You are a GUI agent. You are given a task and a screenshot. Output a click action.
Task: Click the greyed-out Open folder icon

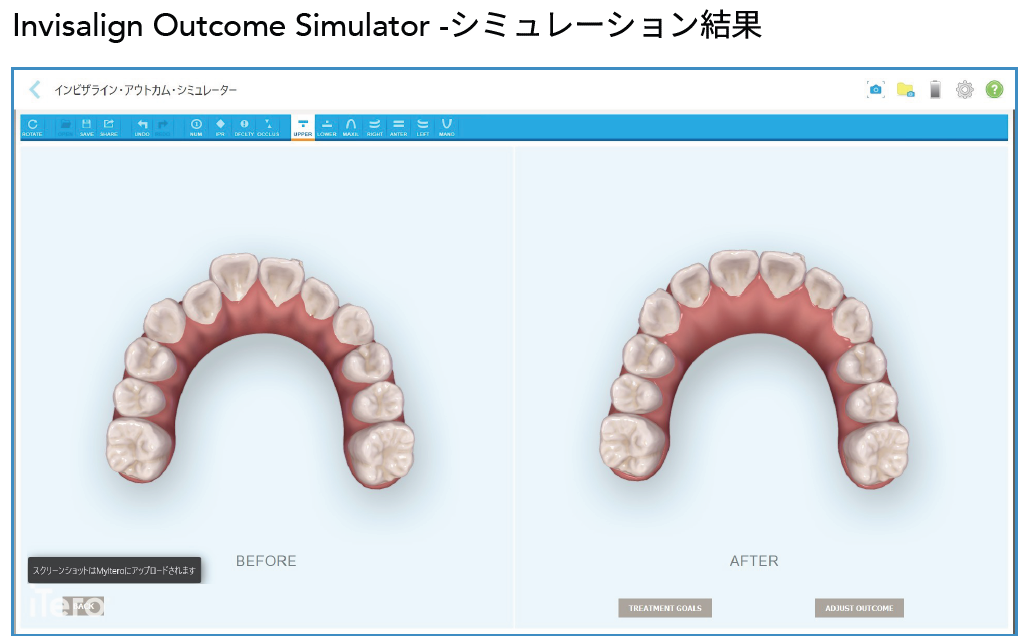pos(66,127)
